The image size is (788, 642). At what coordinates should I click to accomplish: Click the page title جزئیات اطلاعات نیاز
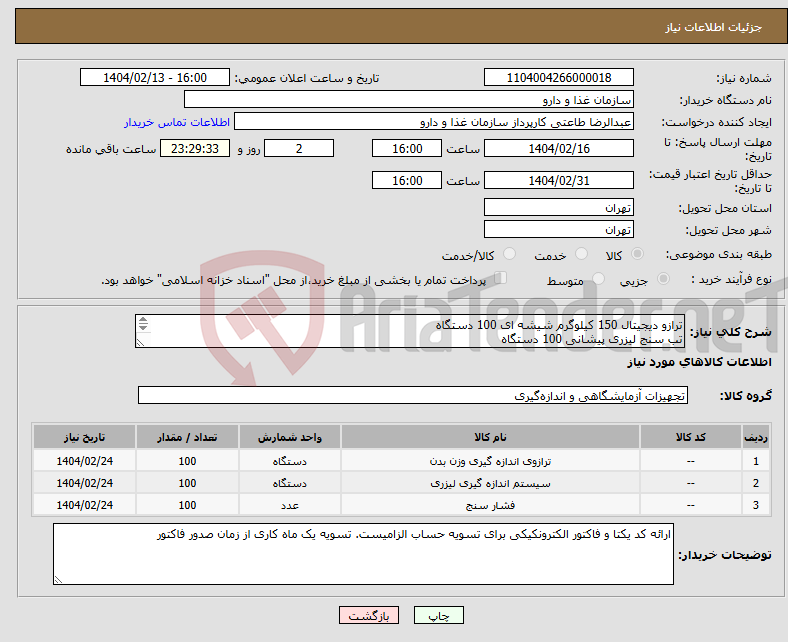click(x=714, y=27)
